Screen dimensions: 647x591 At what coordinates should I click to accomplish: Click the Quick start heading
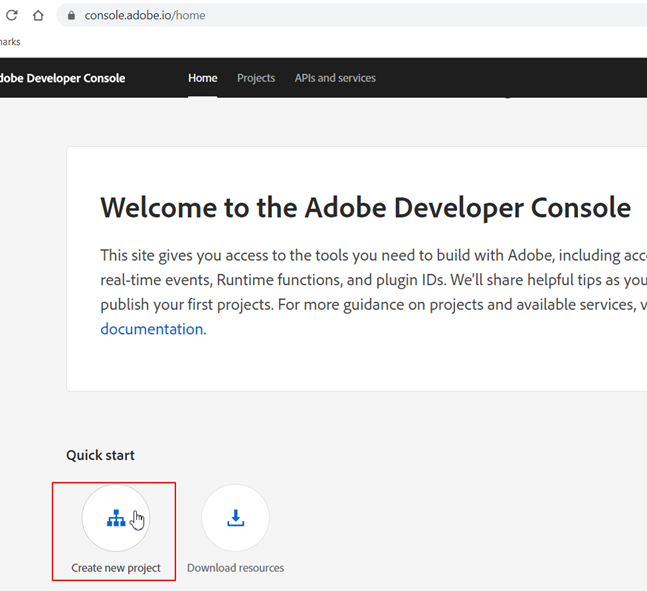[x=100, y=455]
